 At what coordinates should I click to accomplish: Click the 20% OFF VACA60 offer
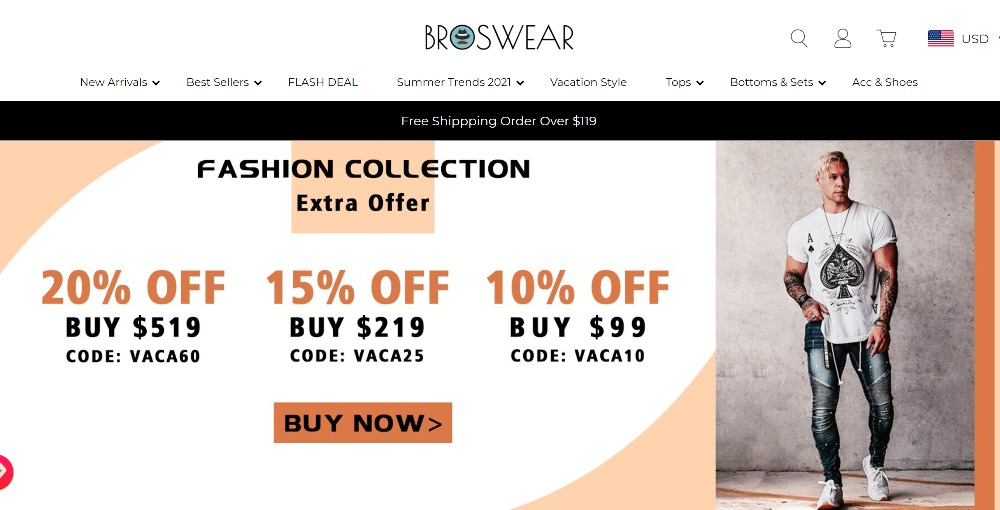coord(133,316)
